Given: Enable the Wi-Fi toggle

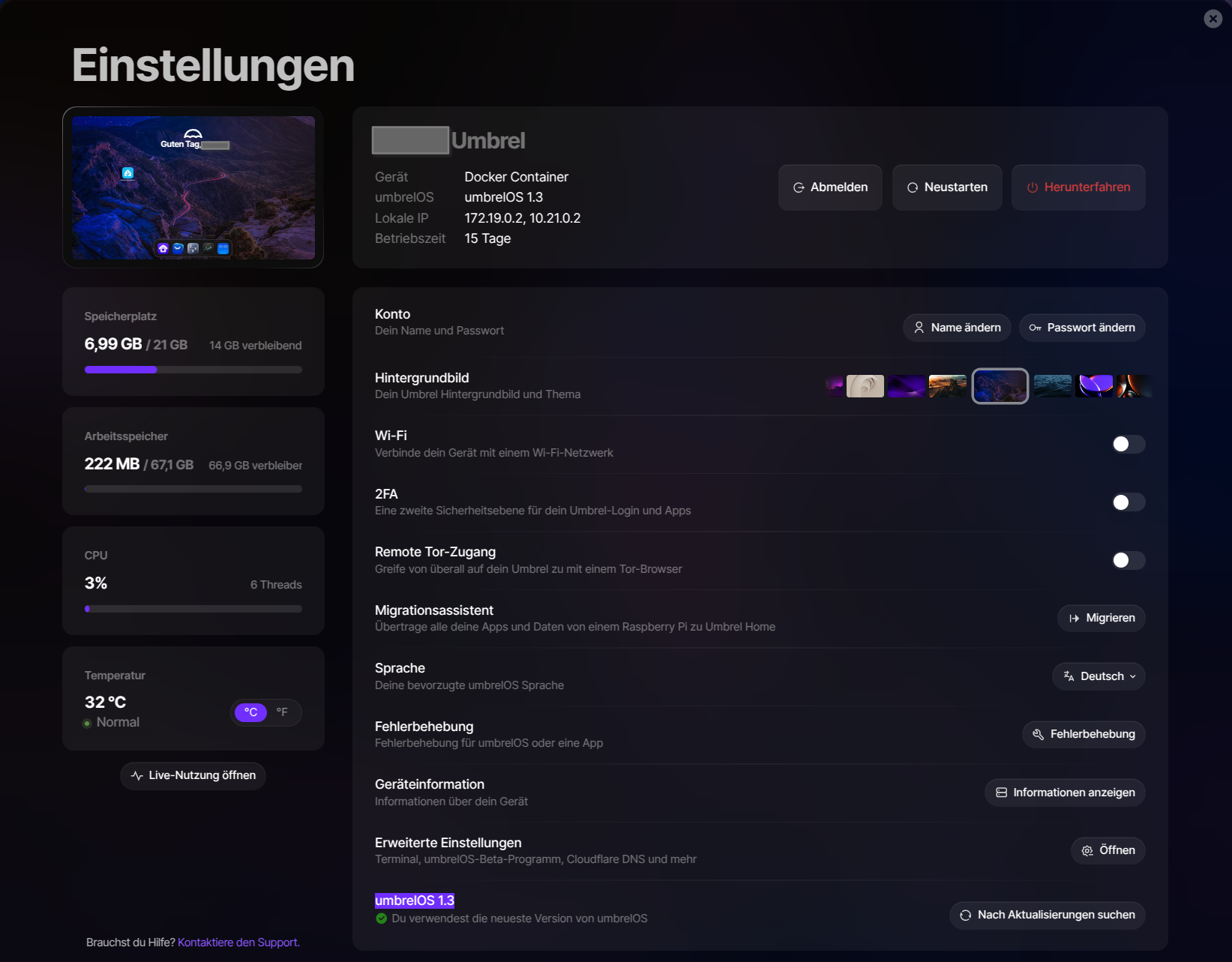Looking at the screenshot, I should [x=1129, y=444].
